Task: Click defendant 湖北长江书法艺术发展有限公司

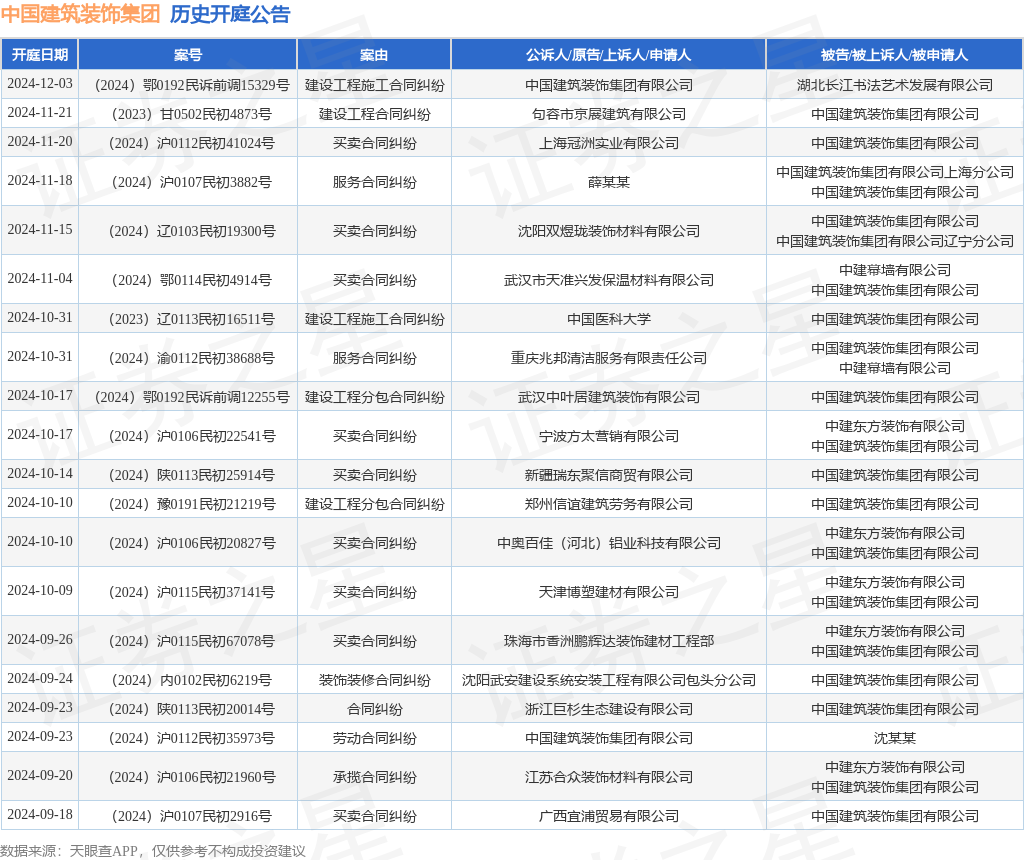Action: [x=895, y=86]
